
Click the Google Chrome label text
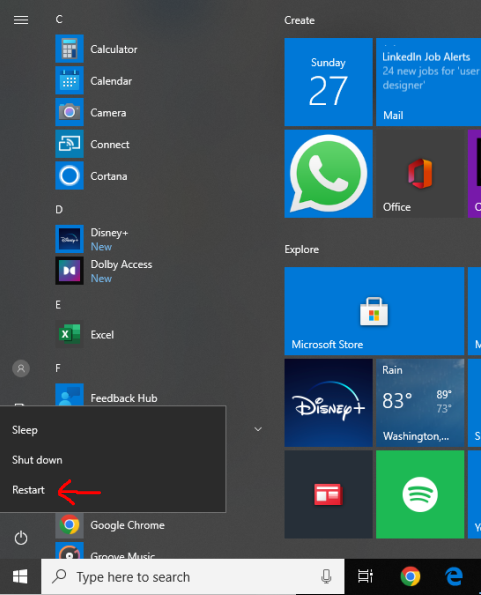127,525
